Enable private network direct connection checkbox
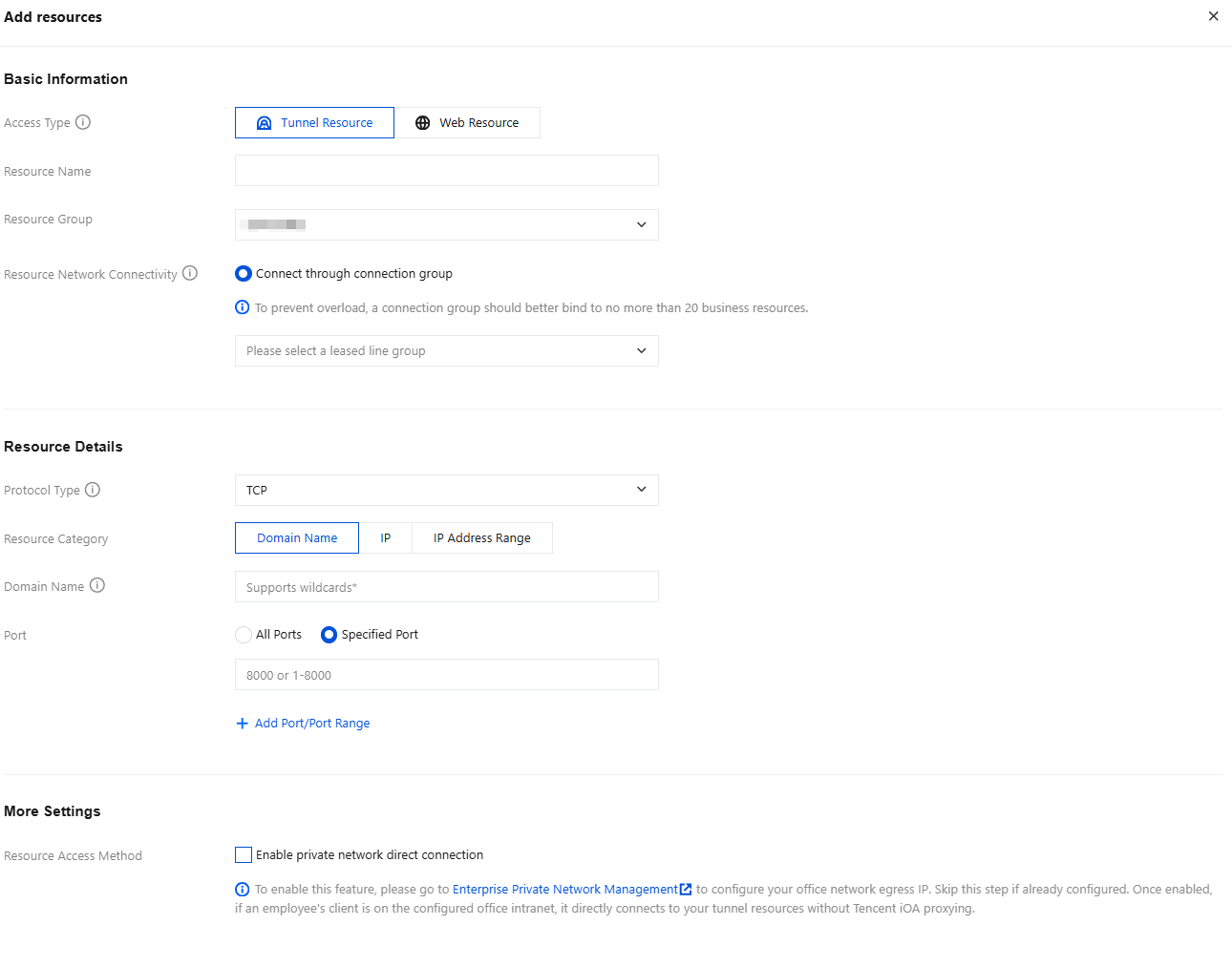 pos(244,855)
